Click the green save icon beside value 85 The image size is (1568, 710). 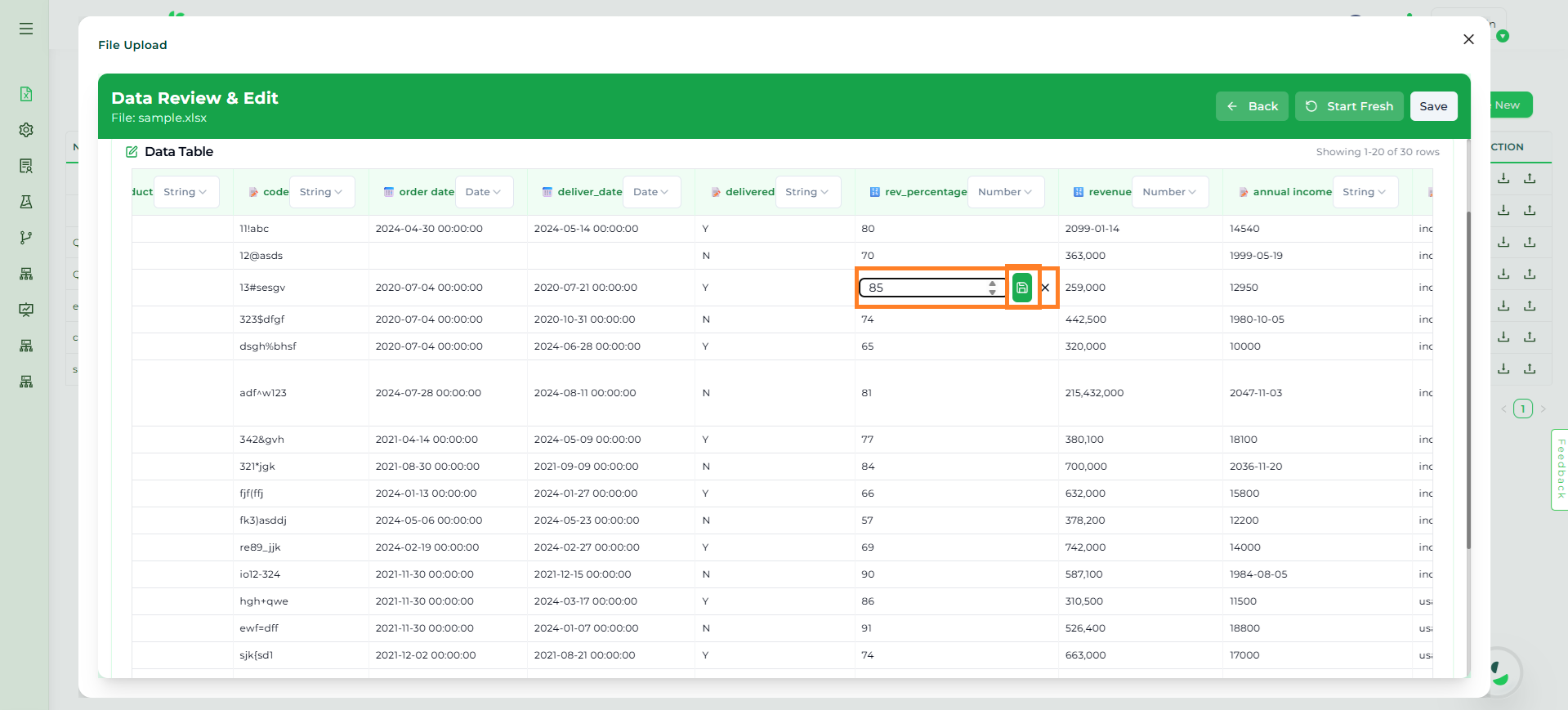pyautogui.click(x=1021, y=288)
